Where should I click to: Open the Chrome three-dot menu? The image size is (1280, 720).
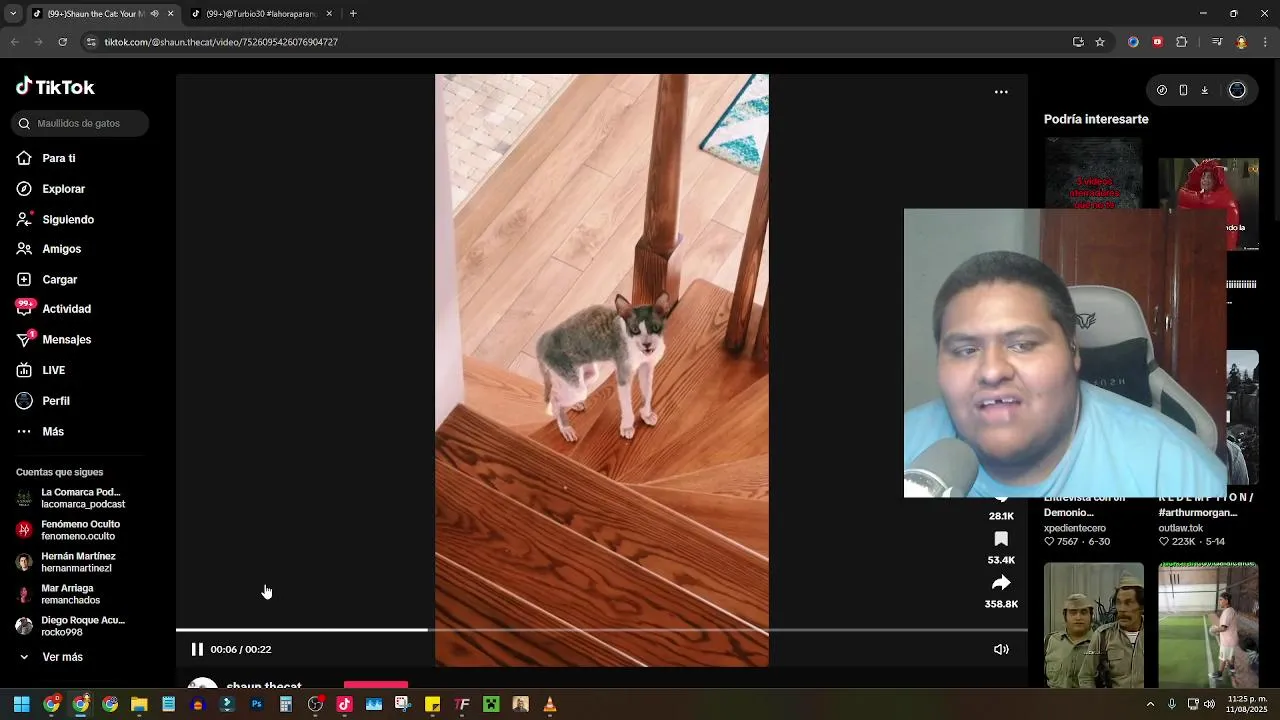pos(1265,42)
